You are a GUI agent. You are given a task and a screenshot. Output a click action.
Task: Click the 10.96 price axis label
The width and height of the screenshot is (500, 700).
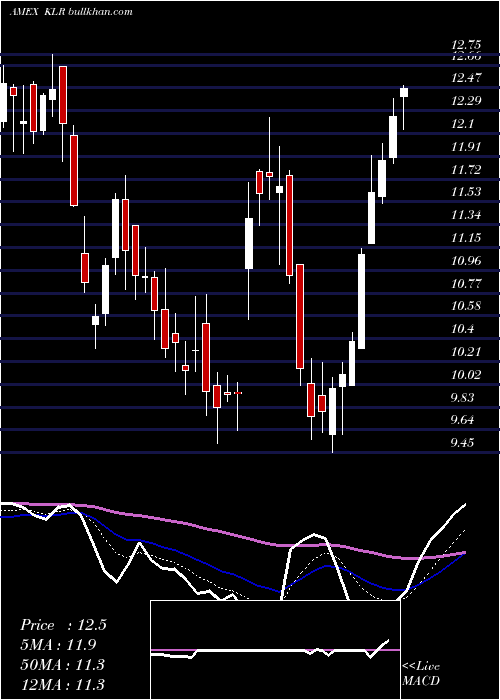[x=466, y=261]
